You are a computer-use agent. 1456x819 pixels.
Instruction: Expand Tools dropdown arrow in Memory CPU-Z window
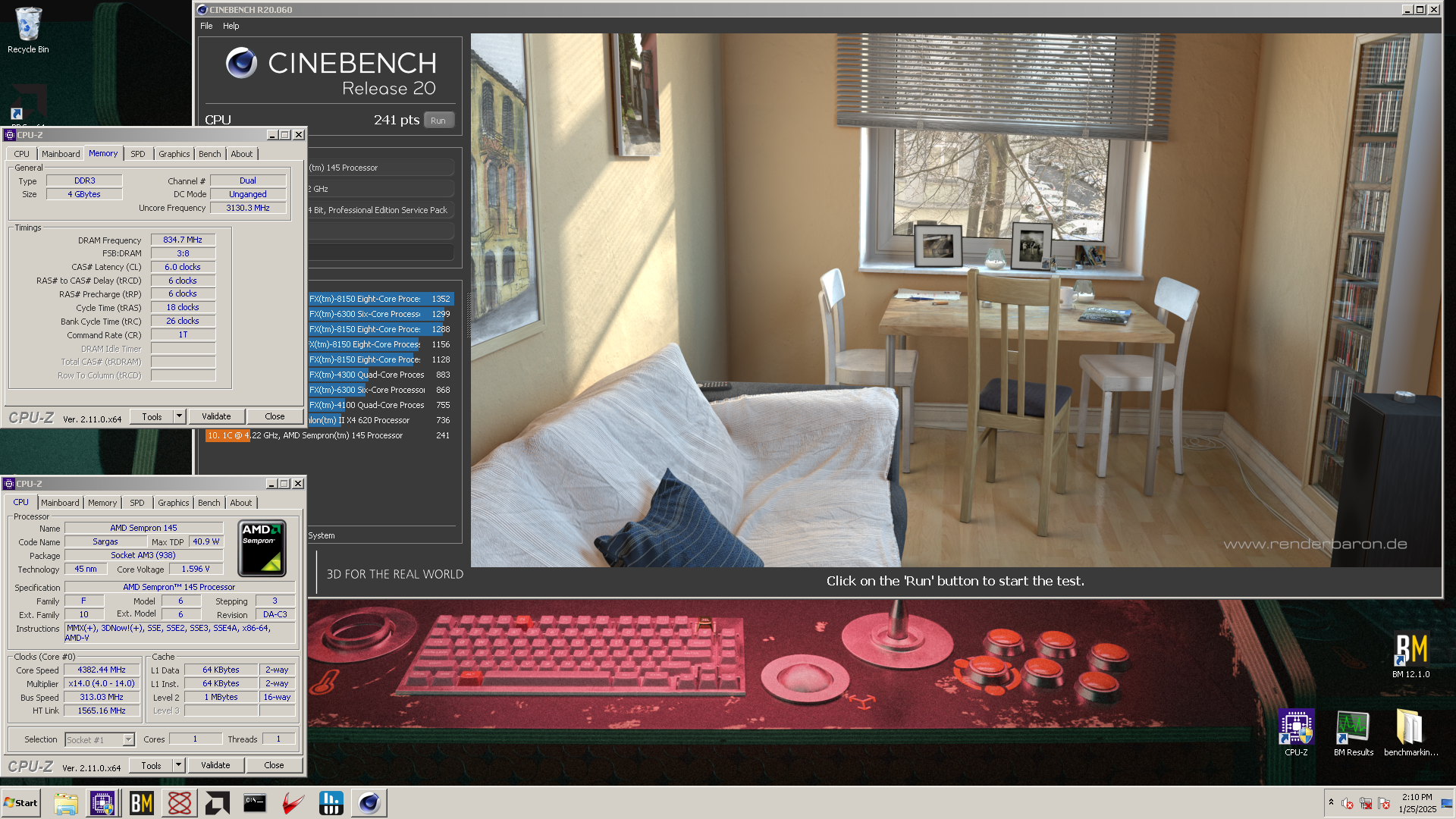tap(179, 416)
